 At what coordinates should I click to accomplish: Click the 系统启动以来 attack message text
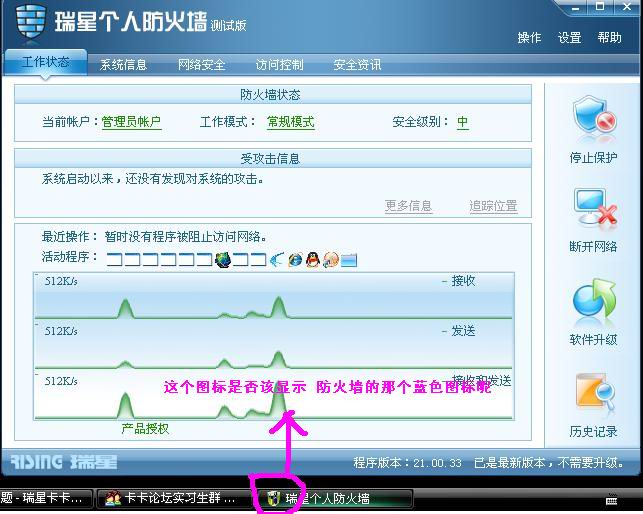[x=153, y=179]
